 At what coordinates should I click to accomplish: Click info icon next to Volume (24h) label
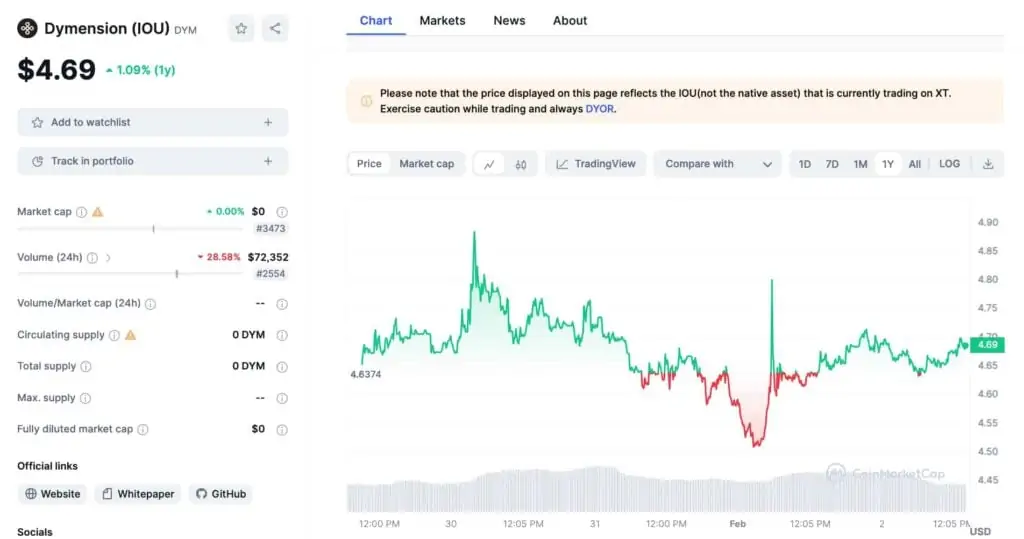93,257
